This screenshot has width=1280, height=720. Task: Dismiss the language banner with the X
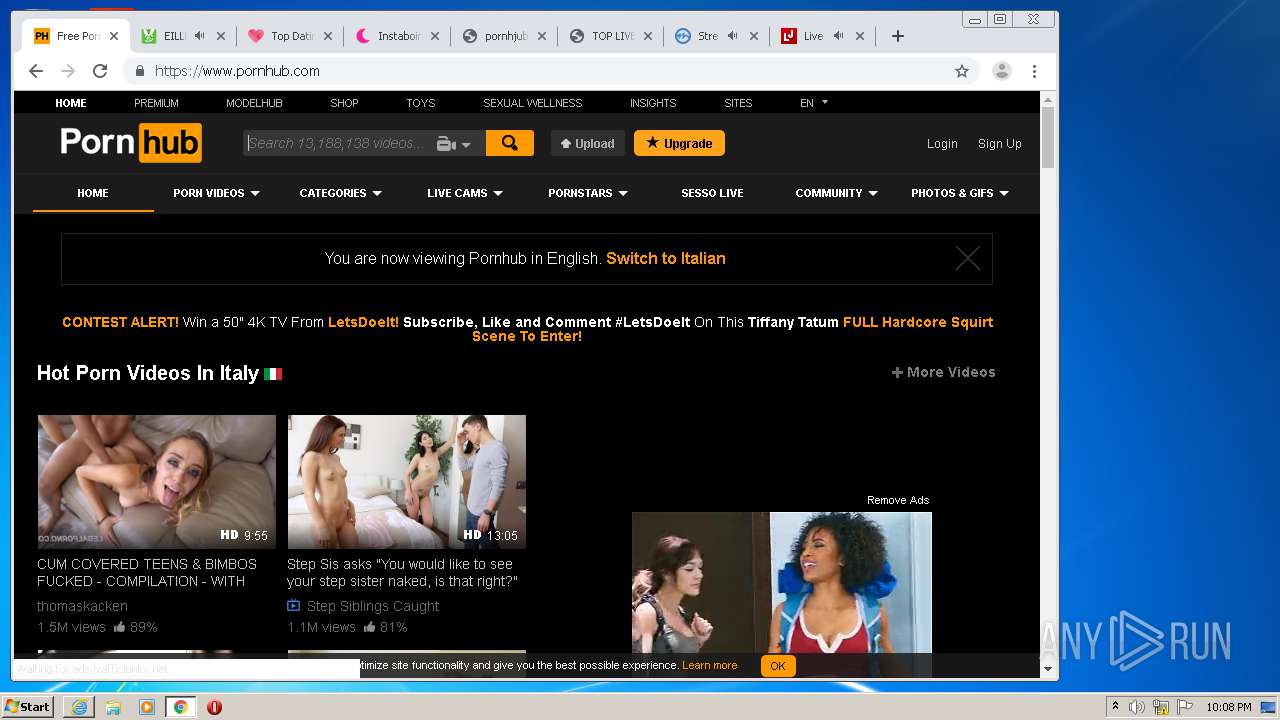point(967,259)
